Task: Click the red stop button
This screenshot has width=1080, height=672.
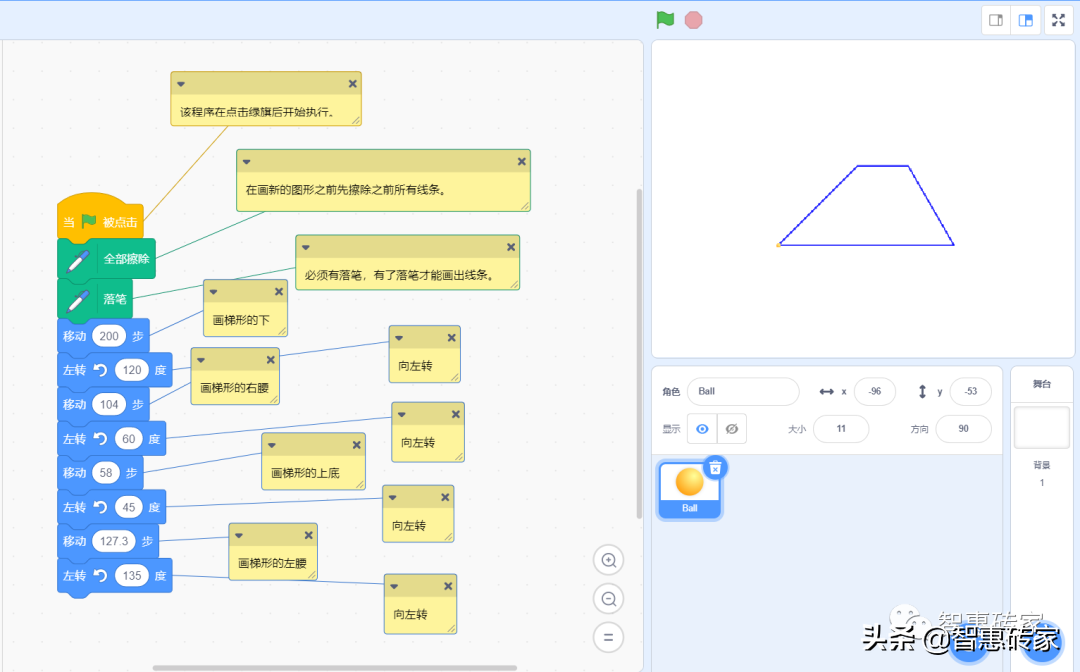Action: (694, 20)
